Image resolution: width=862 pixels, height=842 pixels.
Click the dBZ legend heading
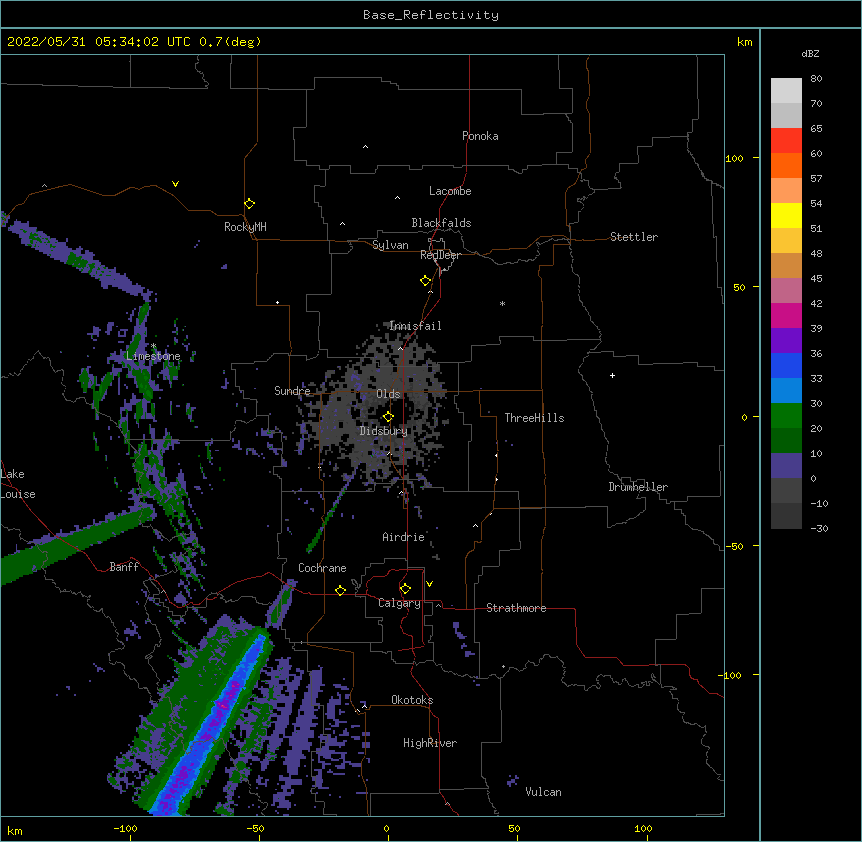click(810, 53)
